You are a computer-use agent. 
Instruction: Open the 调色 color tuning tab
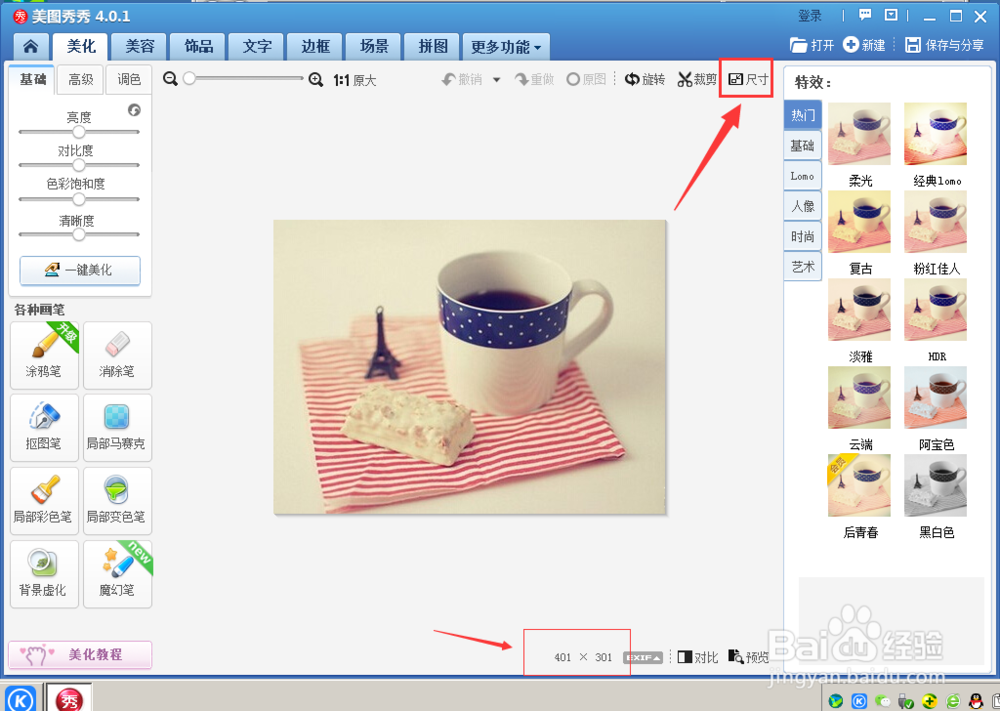(129, 79)
